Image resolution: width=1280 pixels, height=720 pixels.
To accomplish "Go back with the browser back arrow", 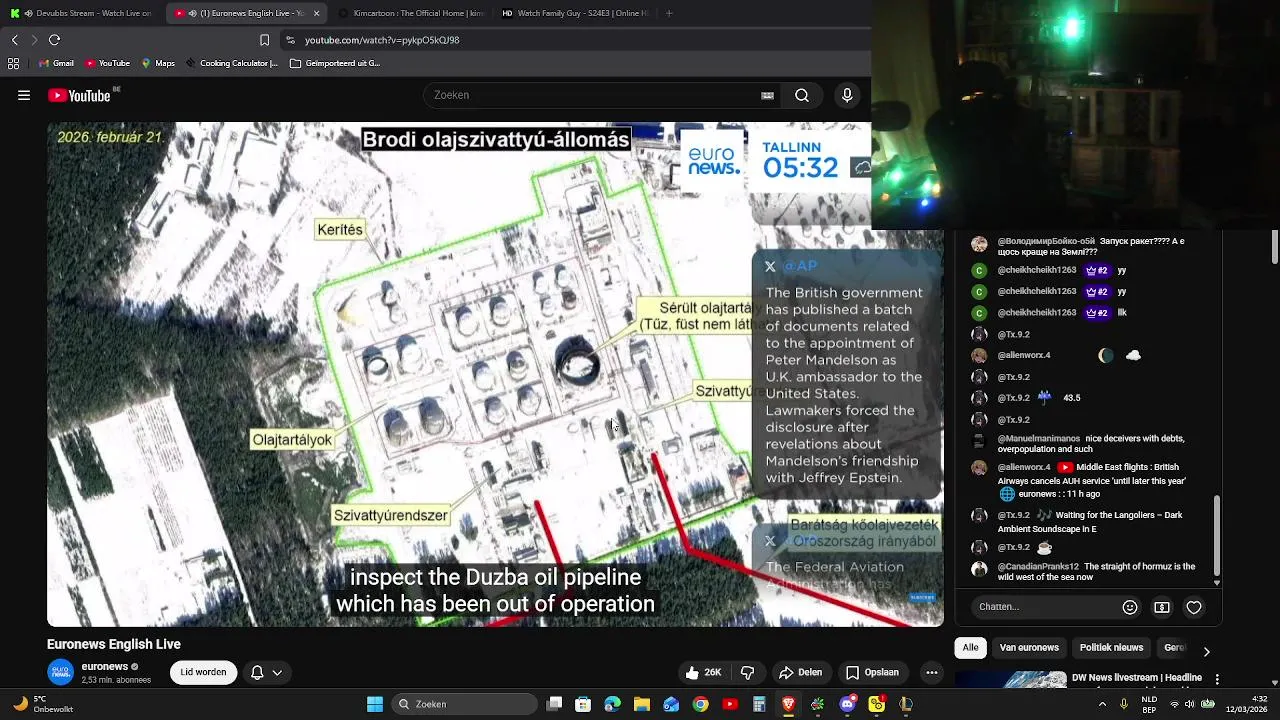I will coord(14,40).
